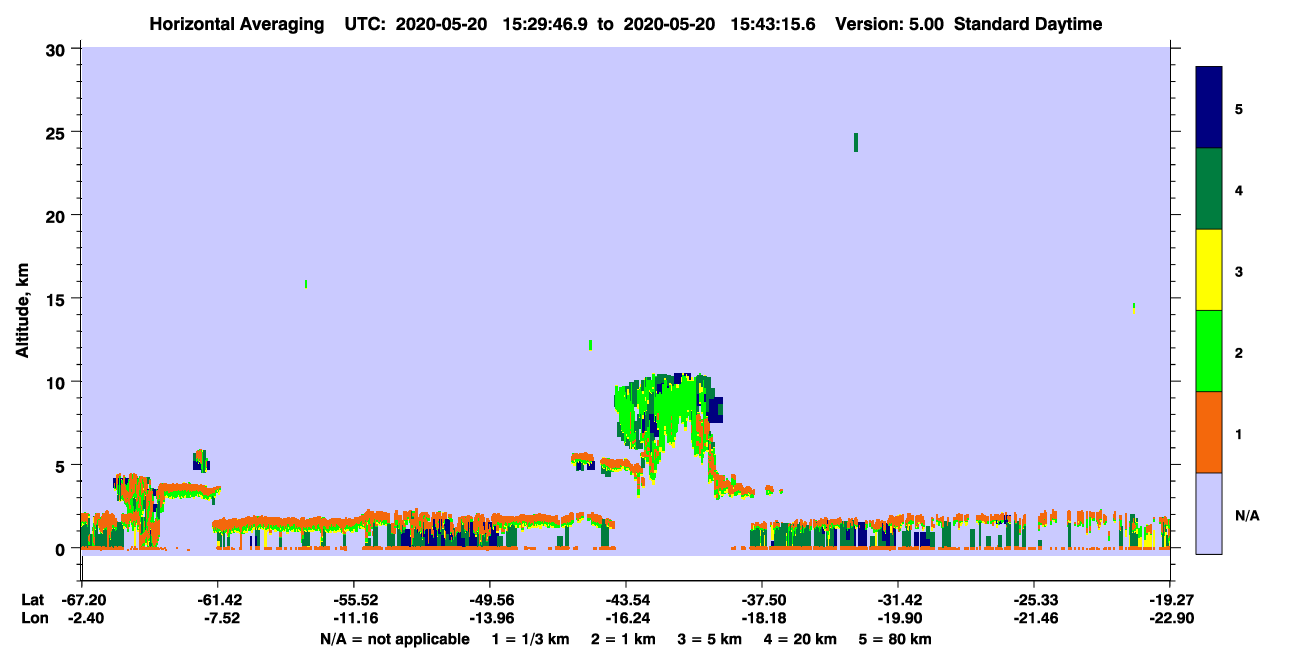The width and height of the screenshot is (1300, 667).
Task: Click latitude value '-25.33'
Action: pyautogui.click(x=1034, y=600)
